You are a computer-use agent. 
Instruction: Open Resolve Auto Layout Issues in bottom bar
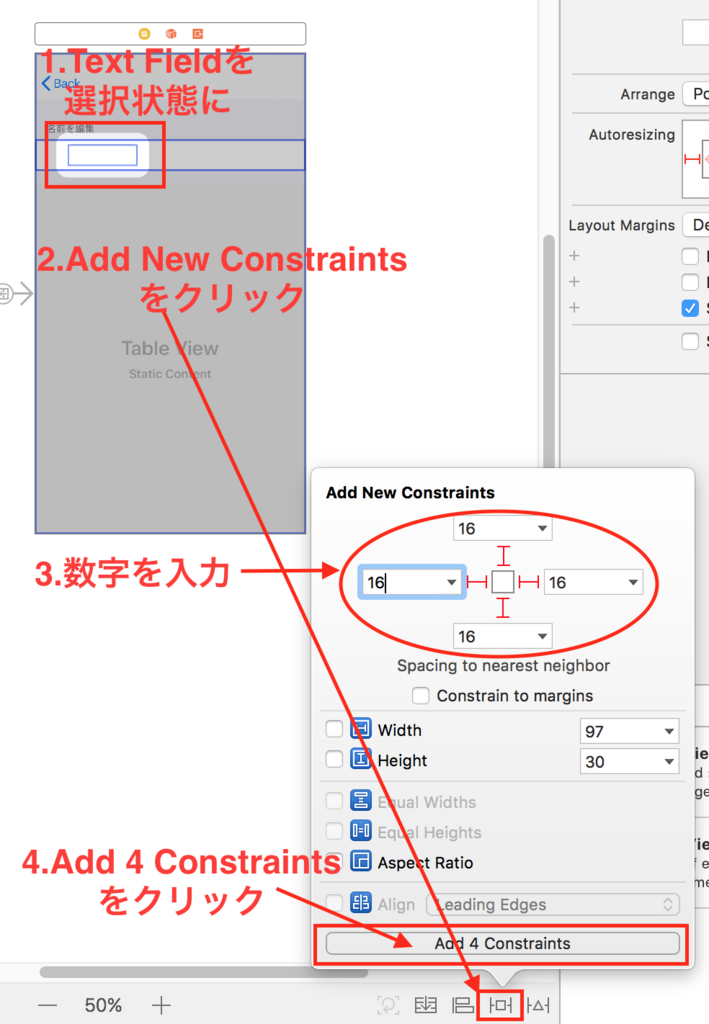click(539, 1005)
